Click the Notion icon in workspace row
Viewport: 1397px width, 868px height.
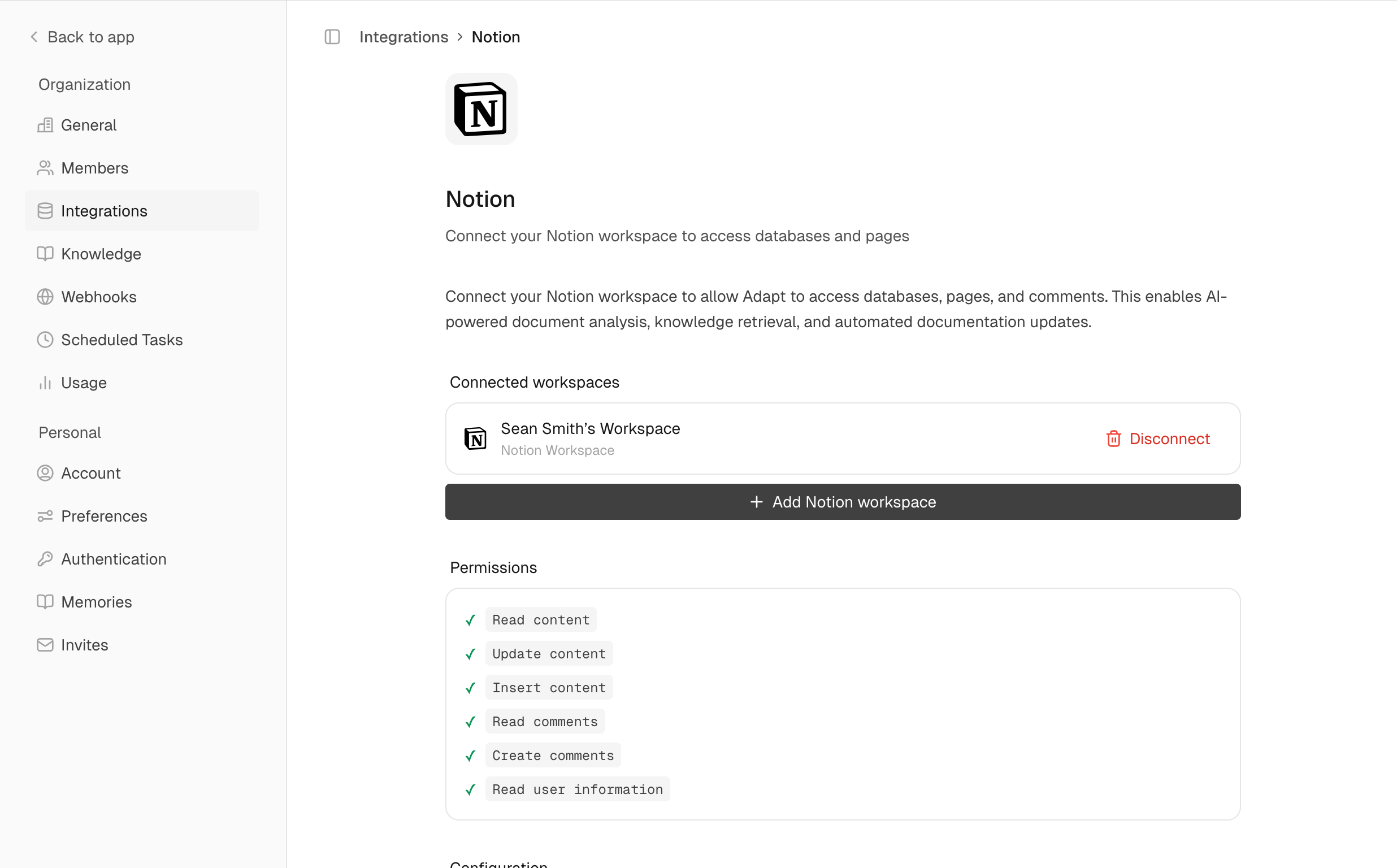(475, 439)
